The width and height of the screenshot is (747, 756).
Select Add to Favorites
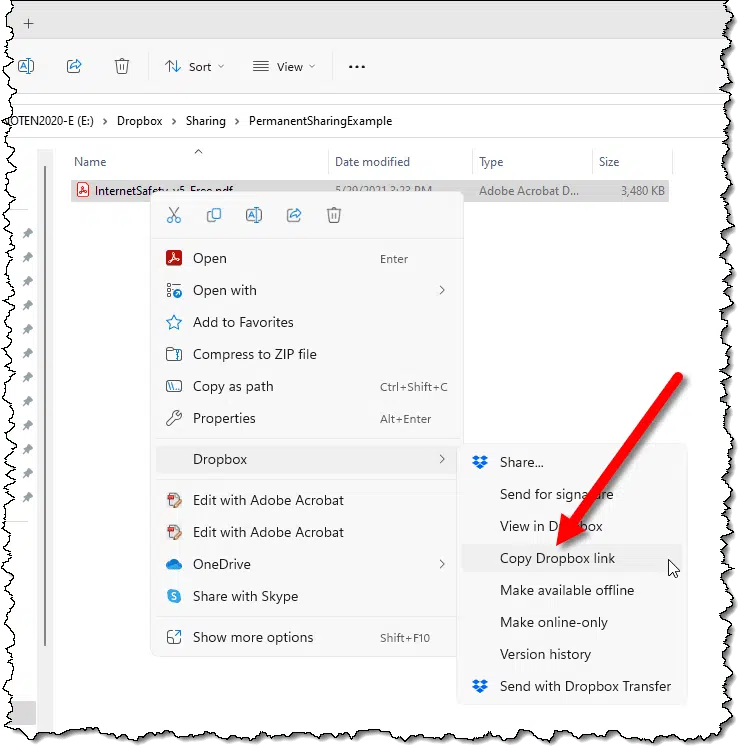(x=307, y=322)
